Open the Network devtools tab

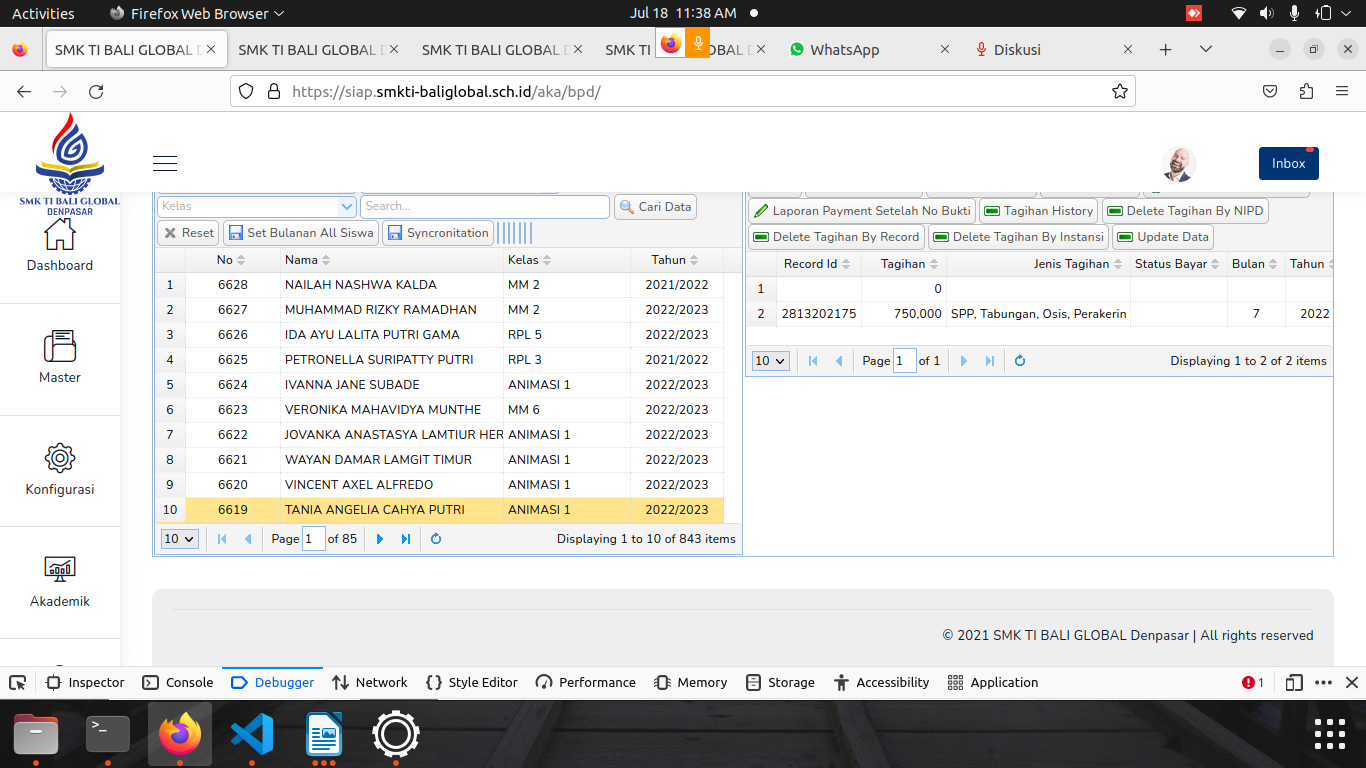tap(370, 683)
